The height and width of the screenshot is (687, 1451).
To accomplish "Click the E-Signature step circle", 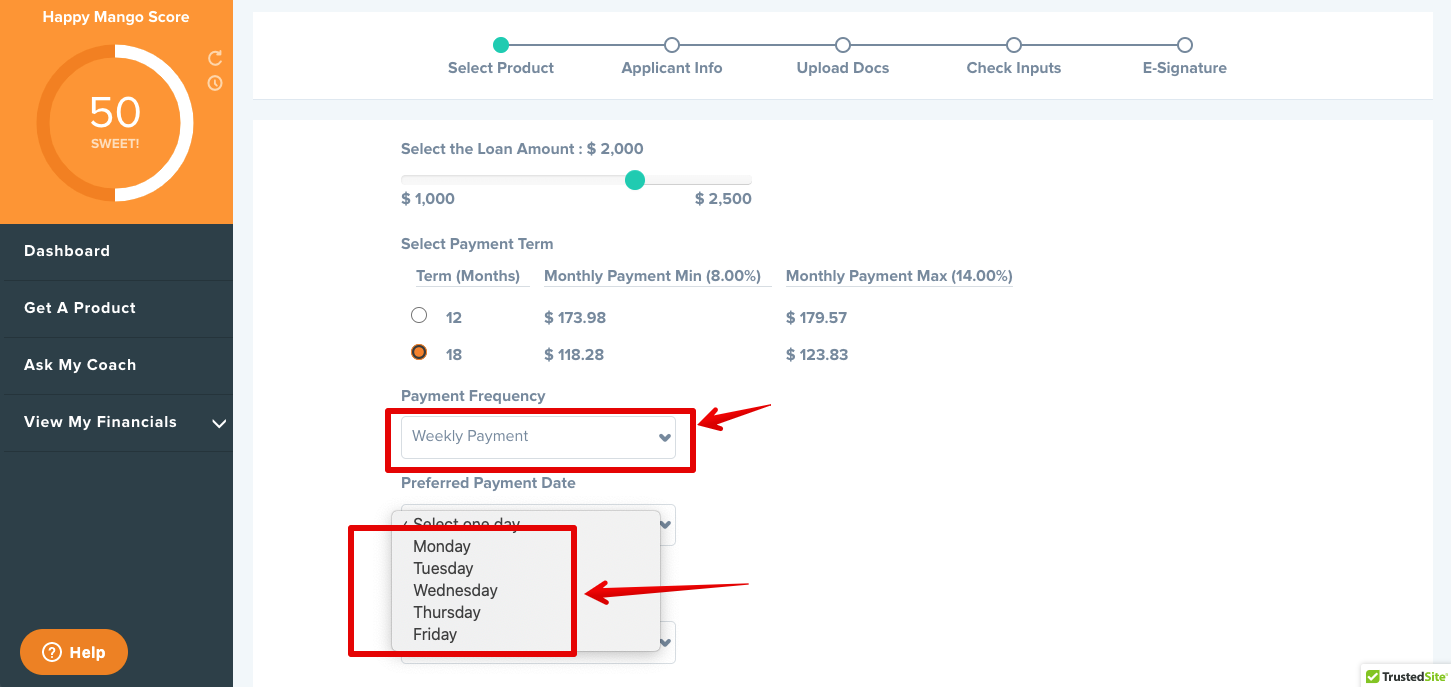I will click(x=1184, y=45).
